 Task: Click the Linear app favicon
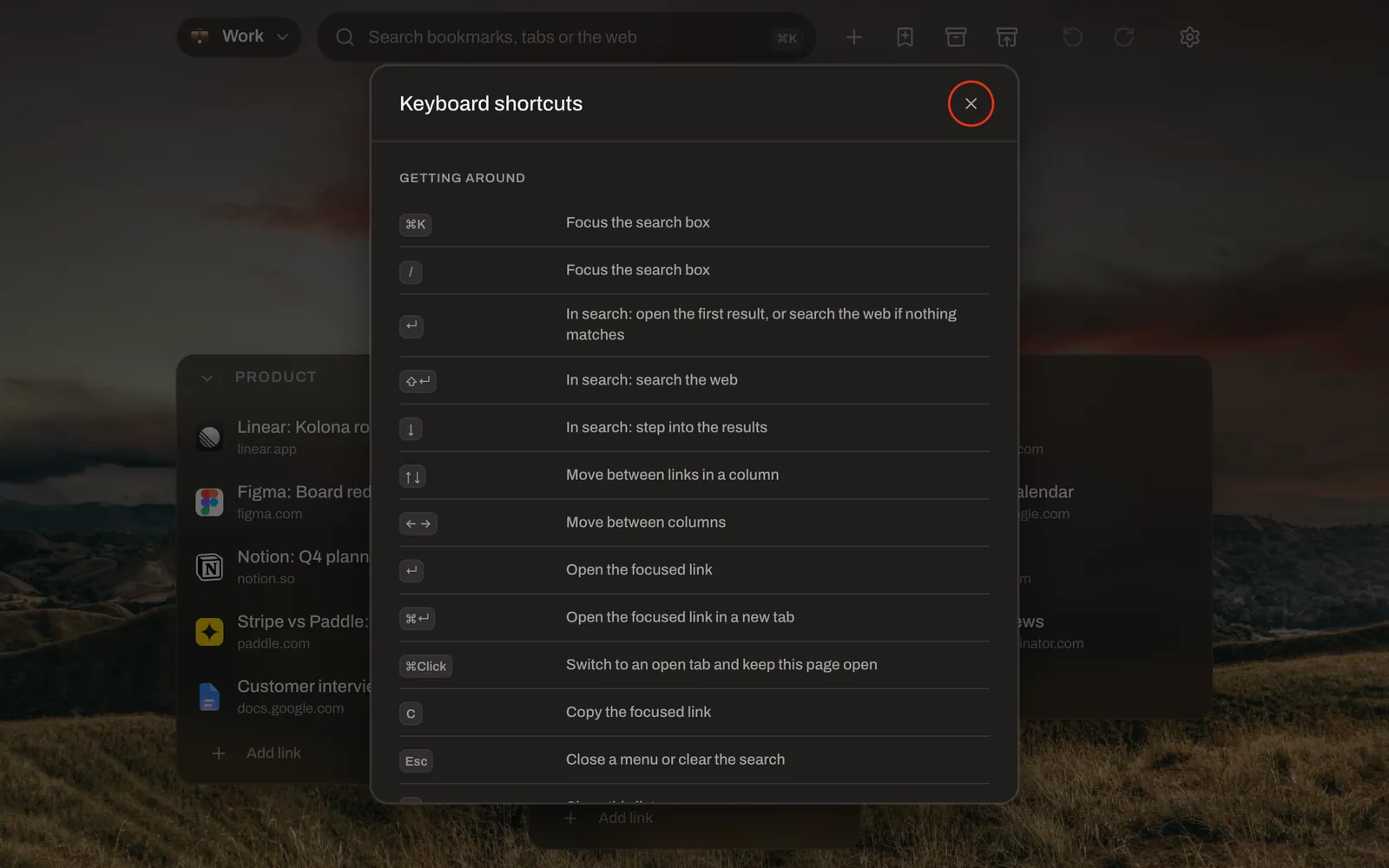pos(209,437)
